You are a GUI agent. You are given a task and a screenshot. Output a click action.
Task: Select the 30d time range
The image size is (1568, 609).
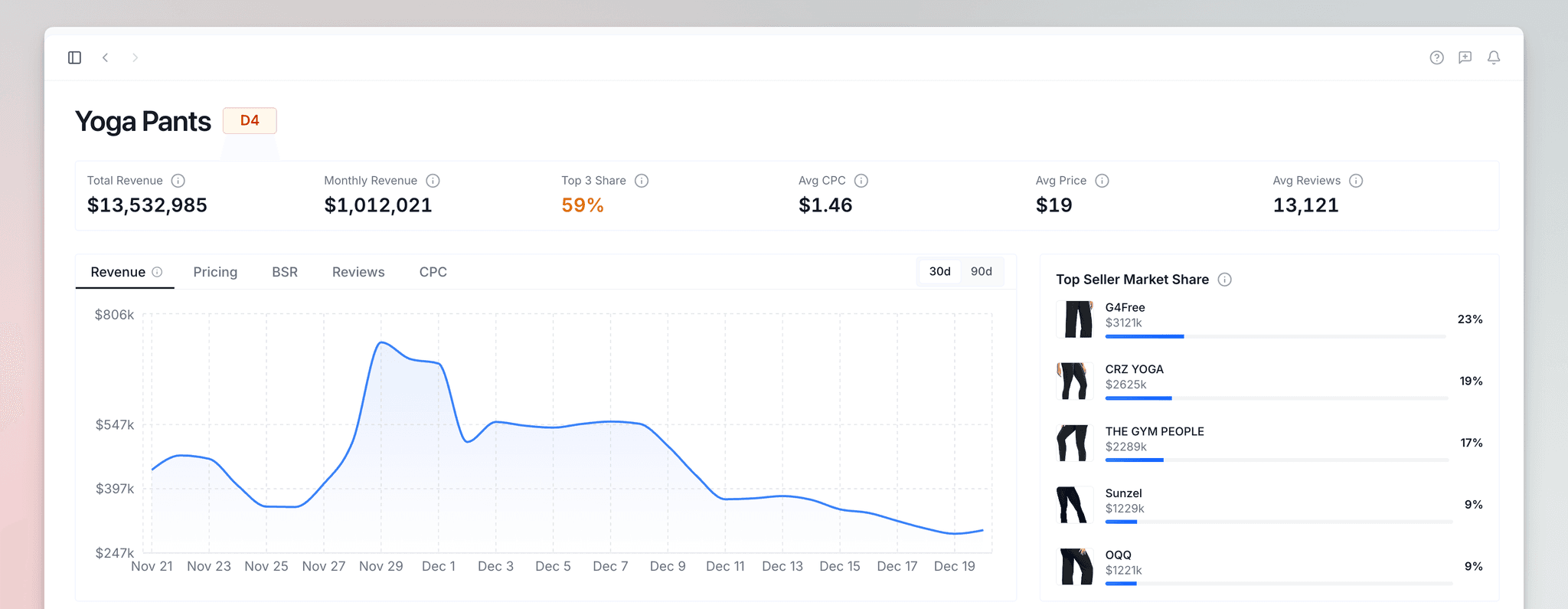pyautogui.click(x=940, y=271)
